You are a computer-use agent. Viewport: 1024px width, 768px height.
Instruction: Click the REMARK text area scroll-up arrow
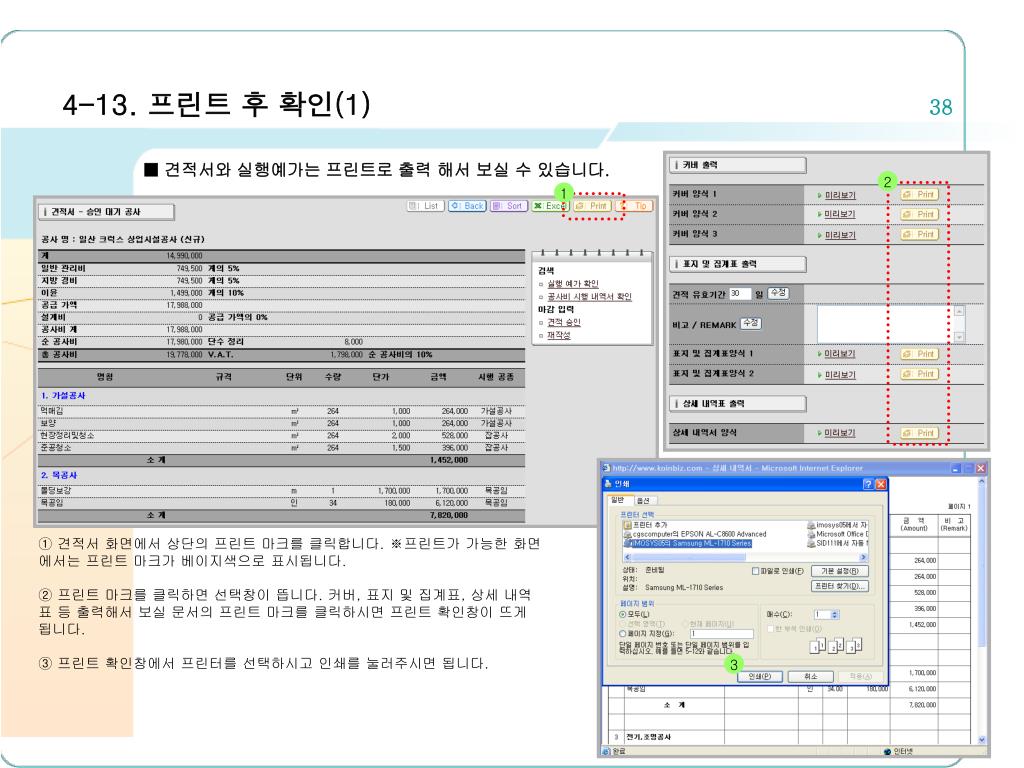pyautogui.click(x=959, y=311)
